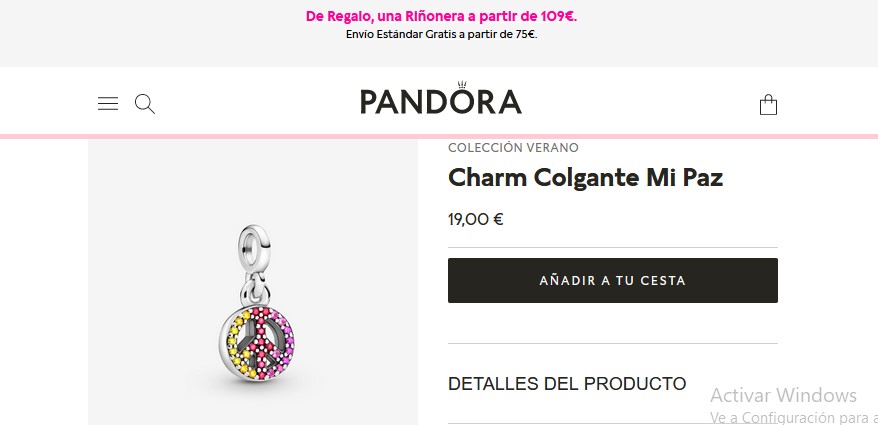The width and height of the screenshot is (878, 425).
Task: Click the Charm Colgante Mi Paz title
Action: point(586,178)
